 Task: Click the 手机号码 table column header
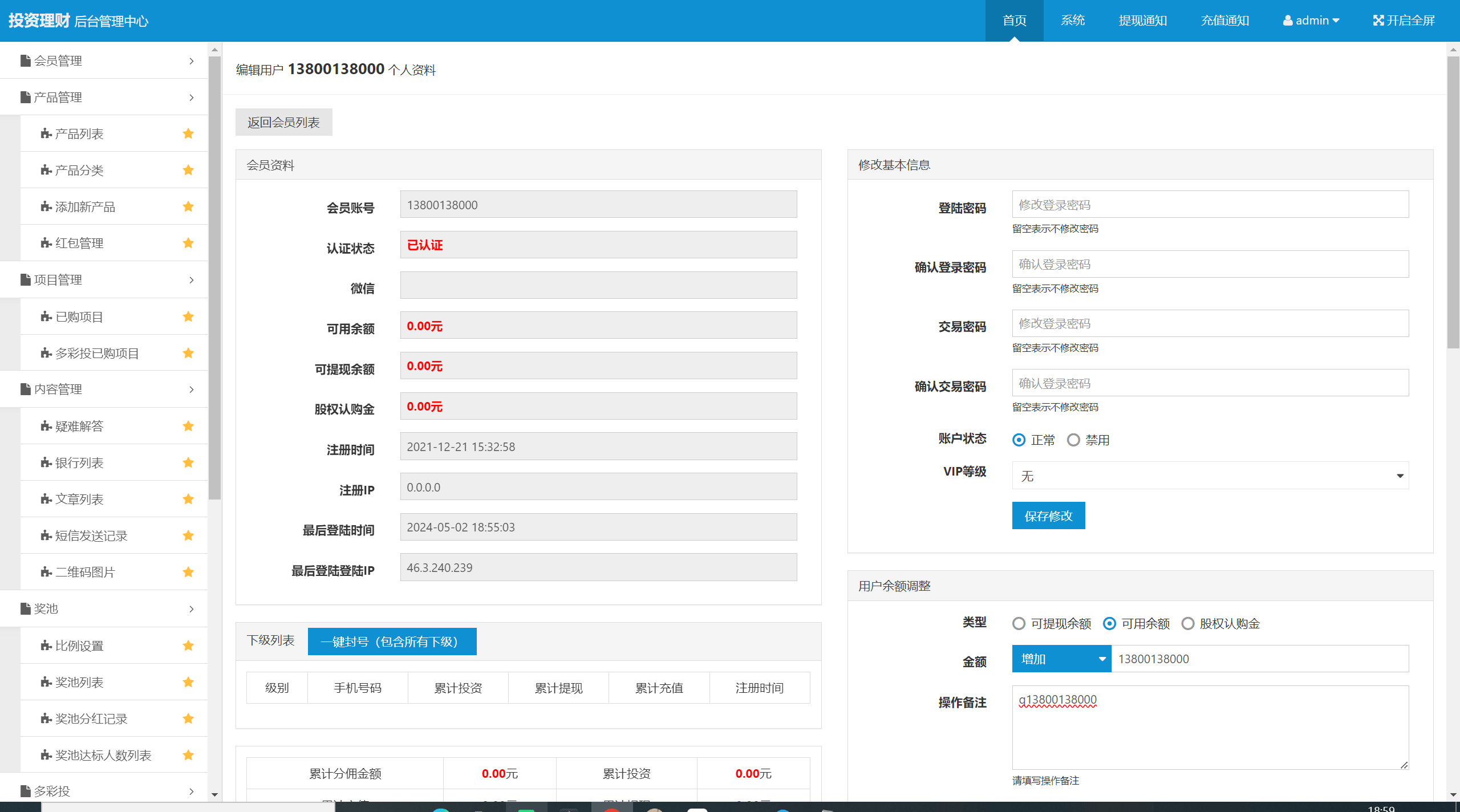tap(358, 688)
